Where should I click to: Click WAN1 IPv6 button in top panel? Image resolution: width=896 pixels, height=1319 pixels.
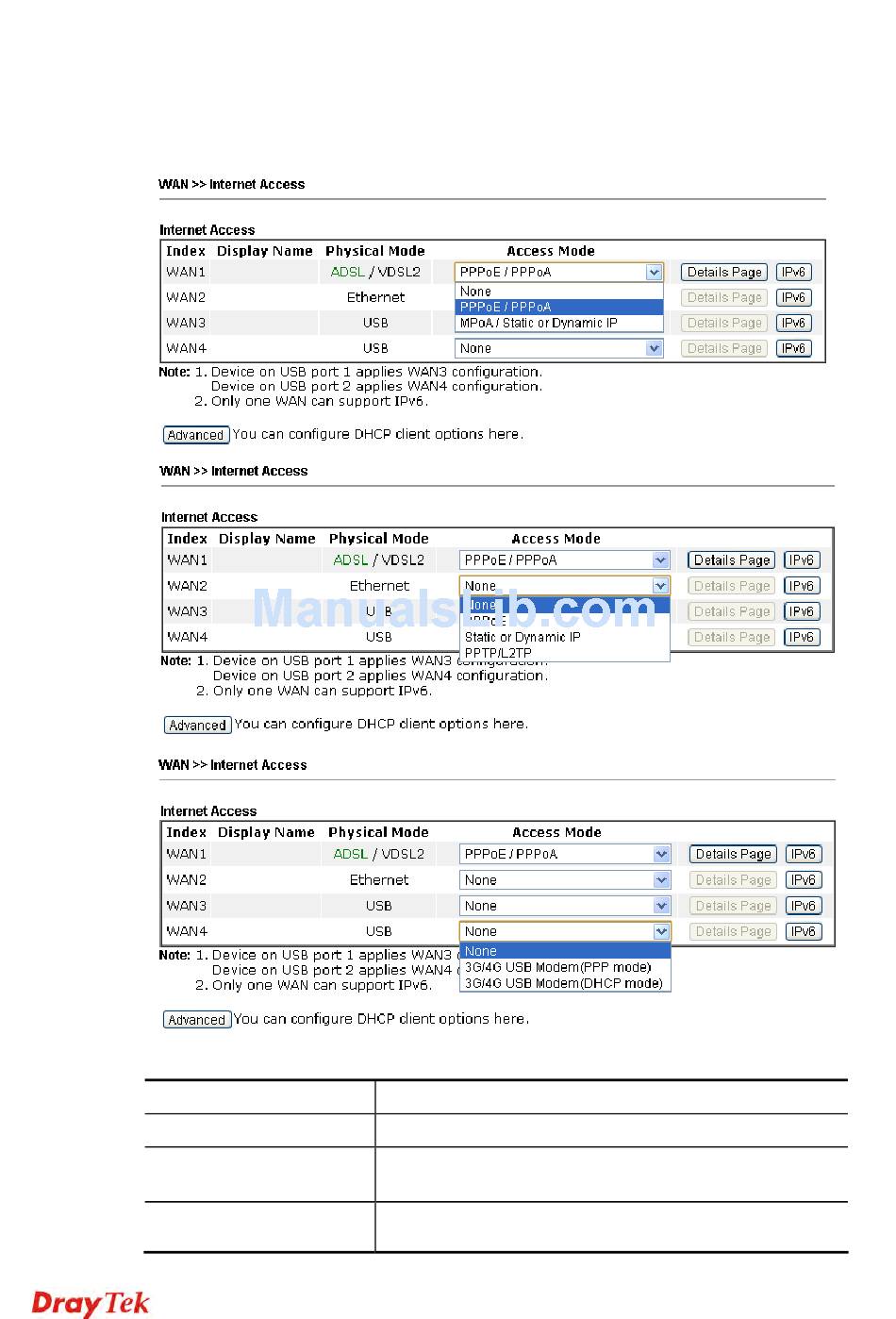click(794, 272)
